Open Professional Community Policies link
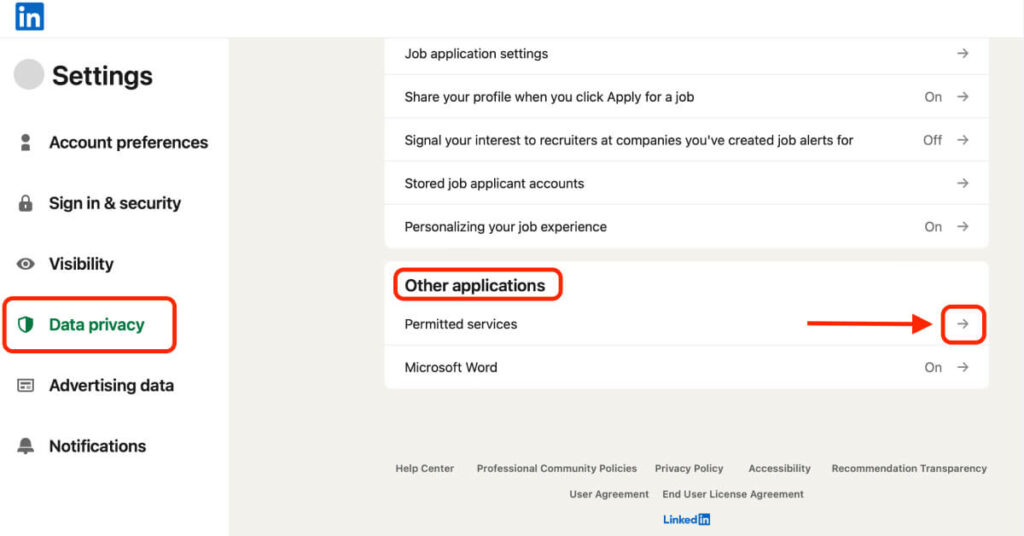This screenshot has height=536, width=1024. coord(556,468)
